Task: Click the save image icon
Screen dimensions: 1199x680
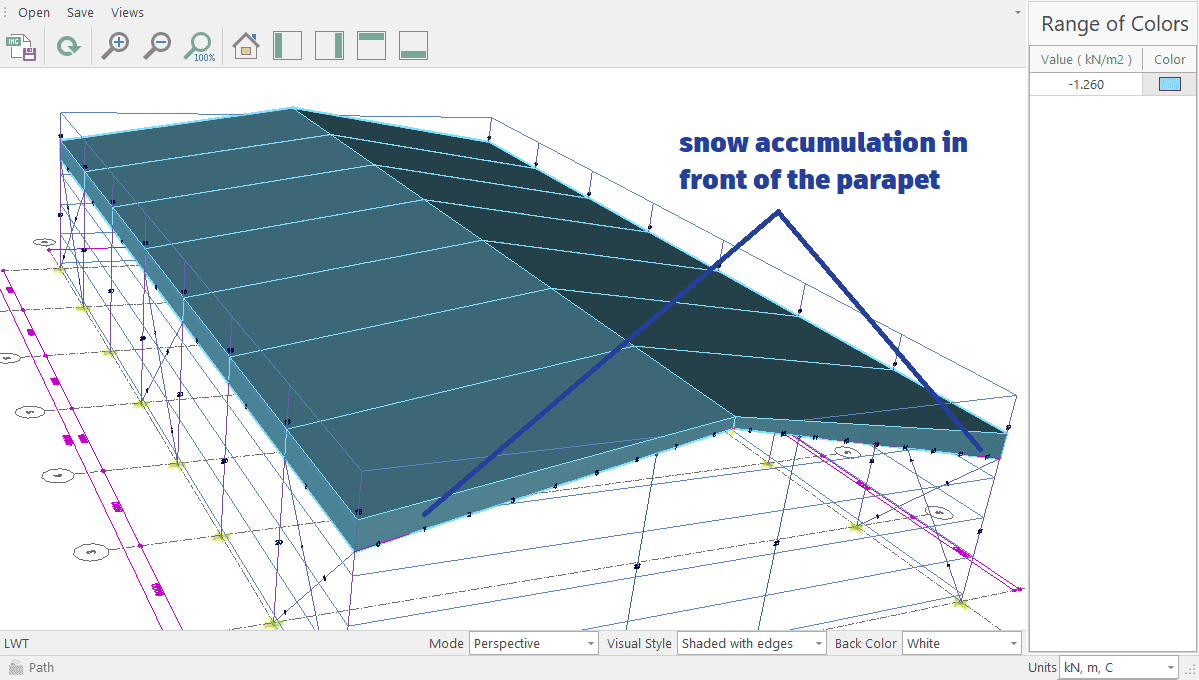Action: tap(21, 46)
